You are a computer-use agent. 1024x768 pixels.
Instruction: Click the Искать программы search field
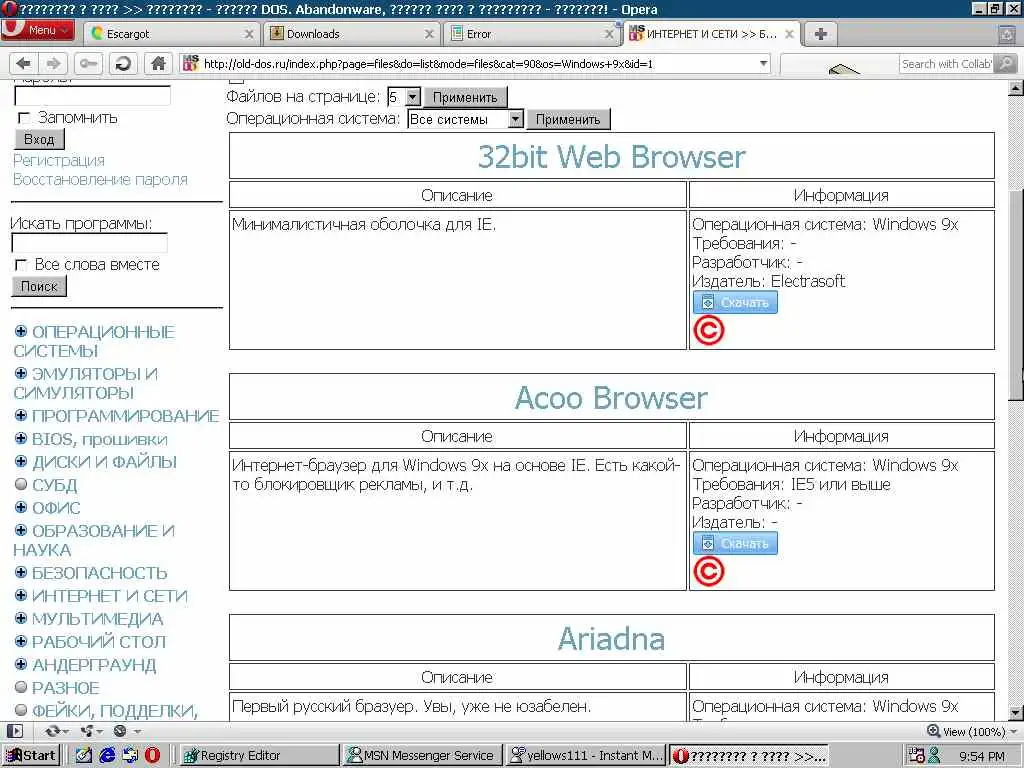click(89, 243)
